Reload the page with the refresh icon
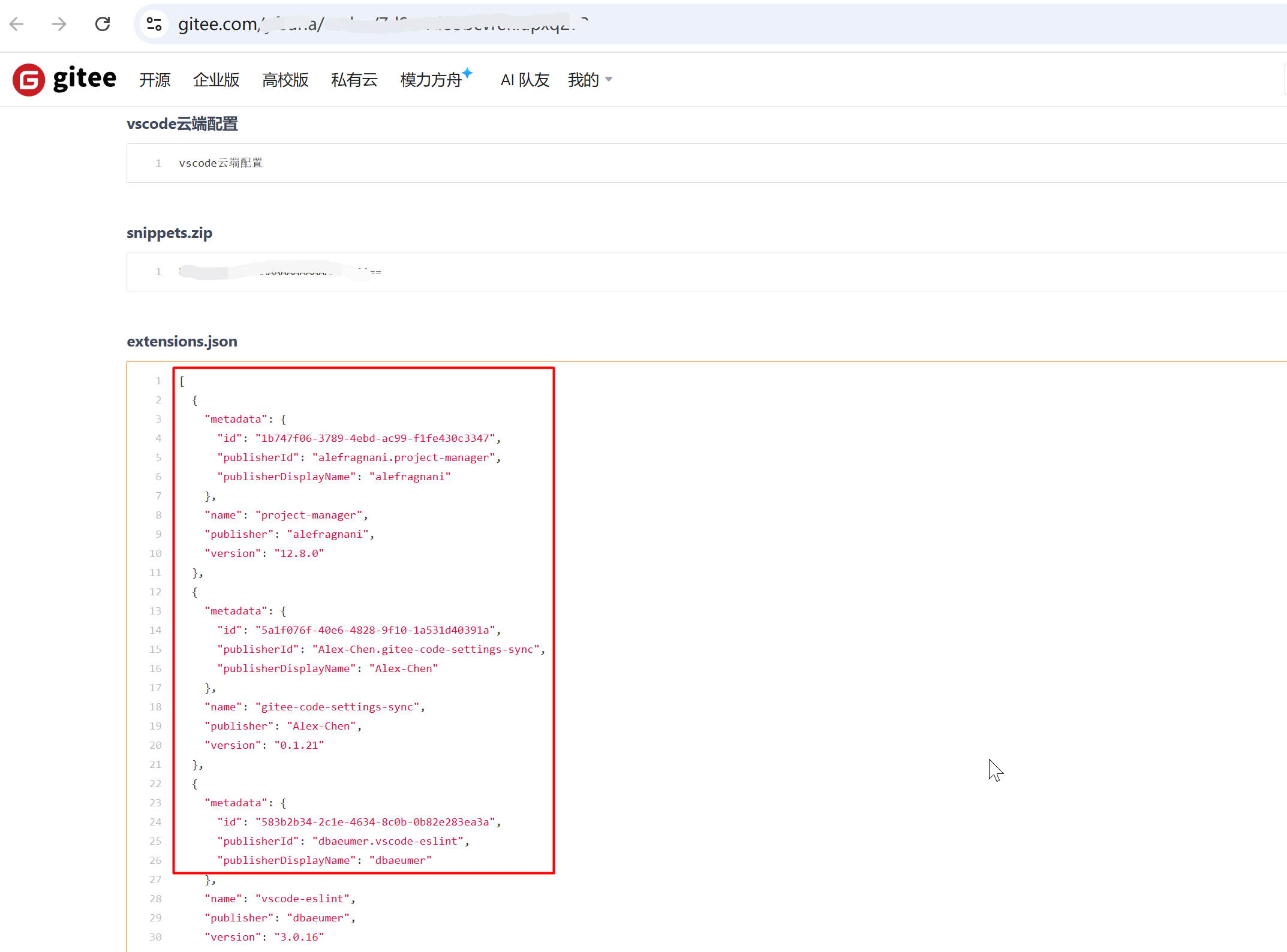 (x=103, y=24)
